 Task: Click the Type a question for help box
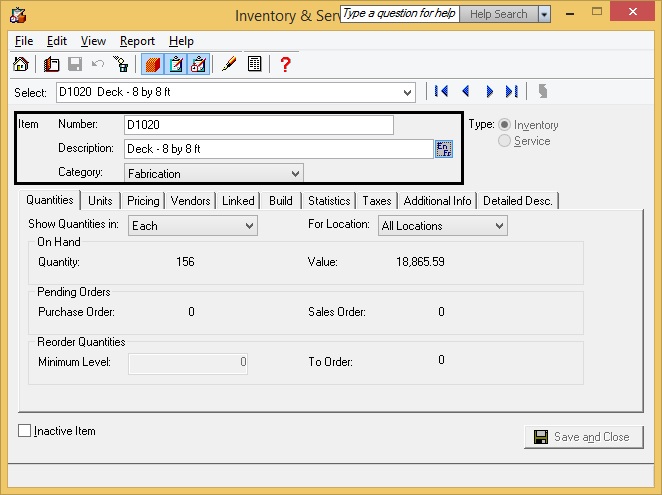[x=399, y=14]
